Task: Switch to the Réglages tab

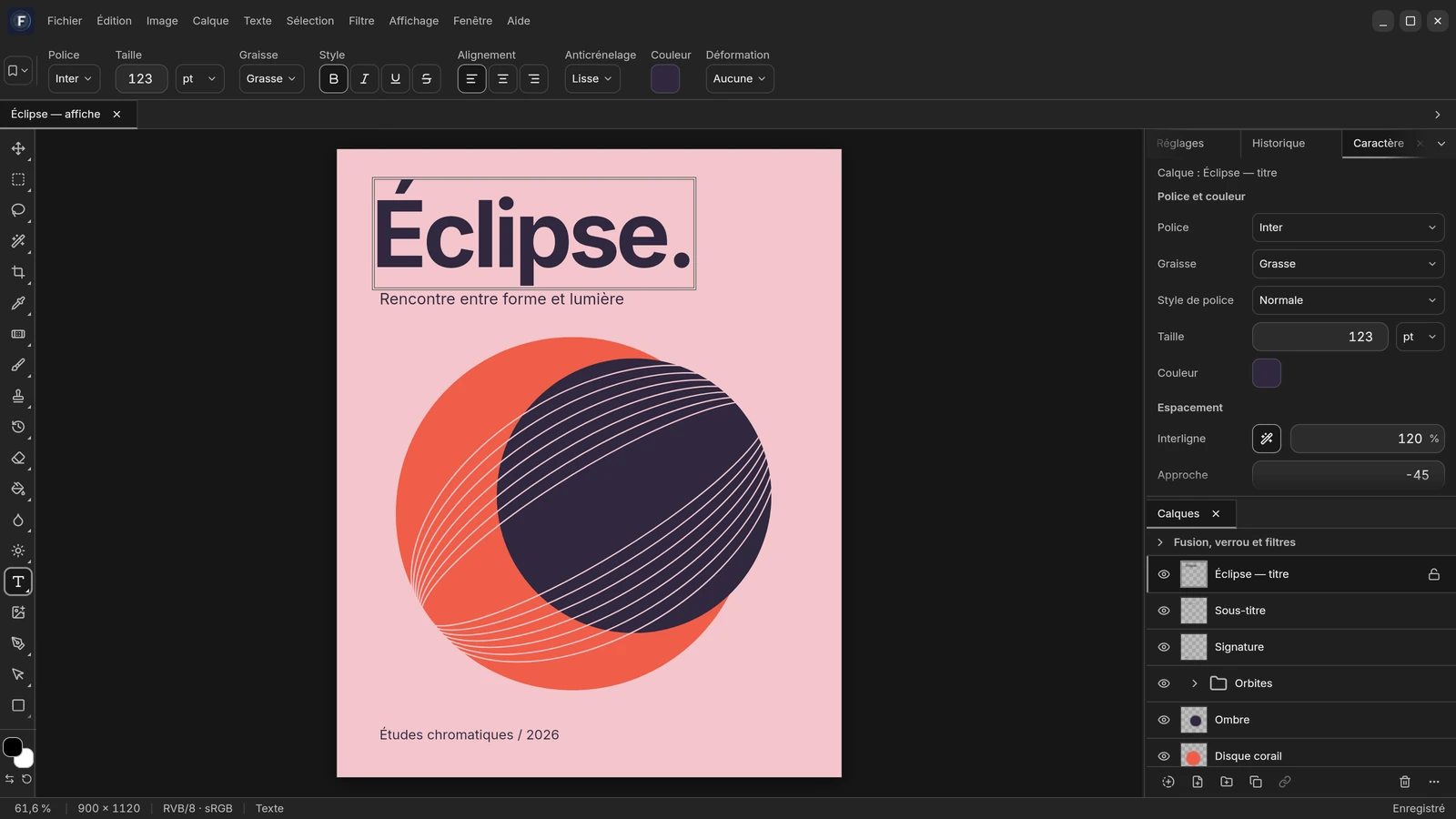Action: 1181,144
